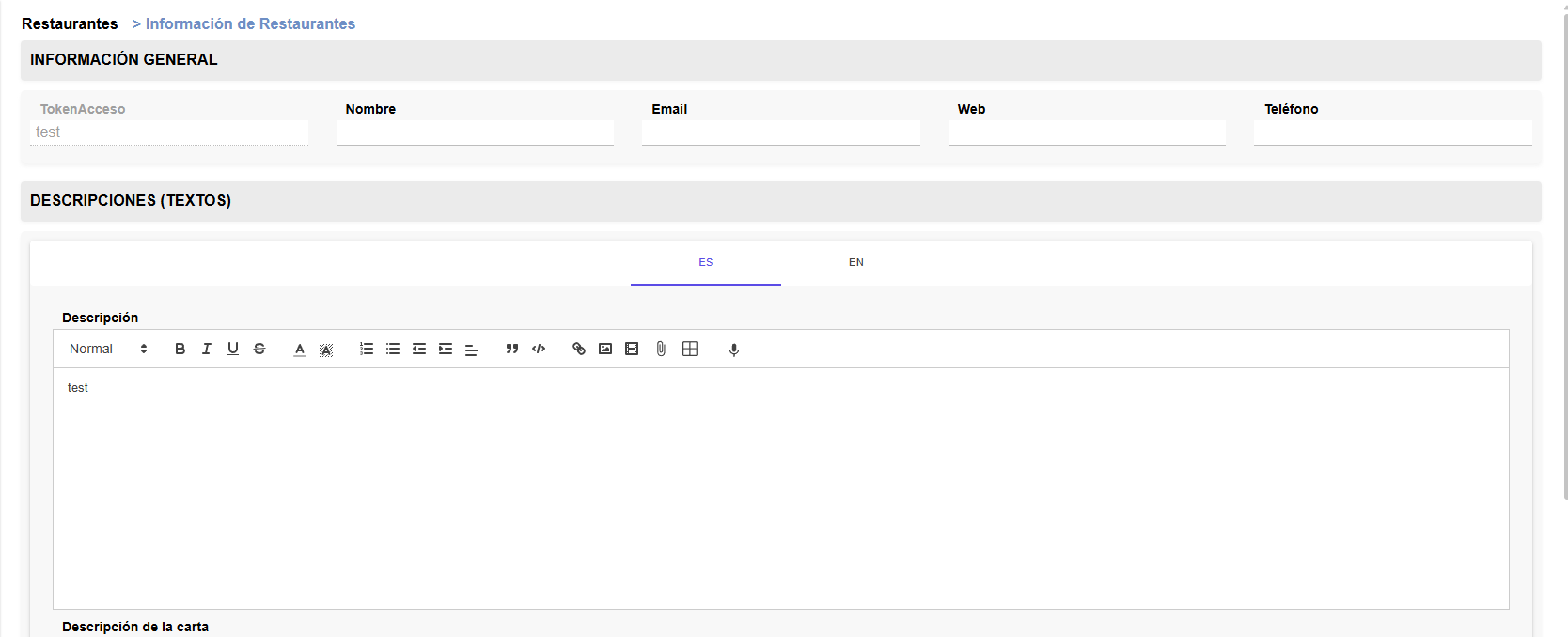The height and width of the screenshot is (637, 1568).
Task: Toggle blockquote formatting
Action: (x=511, y=349)
